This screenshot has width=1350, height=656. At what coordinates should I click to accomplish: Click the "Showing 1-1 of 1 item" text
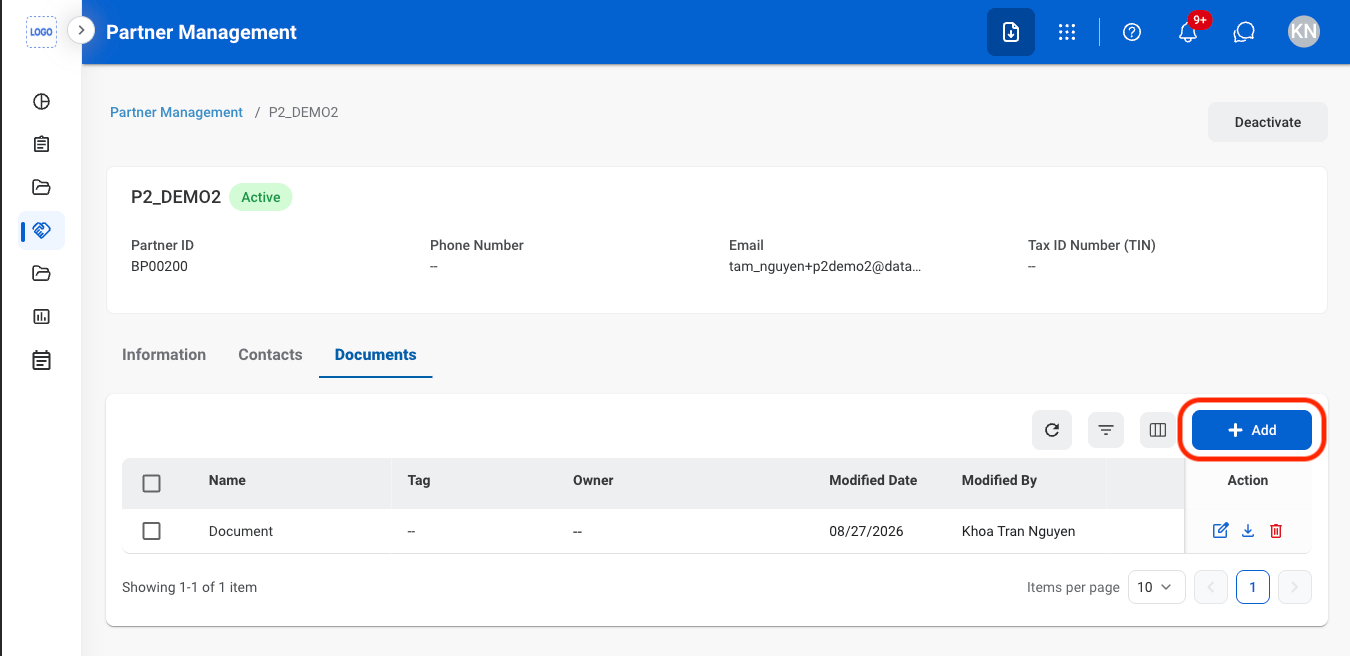click(189, 587)
